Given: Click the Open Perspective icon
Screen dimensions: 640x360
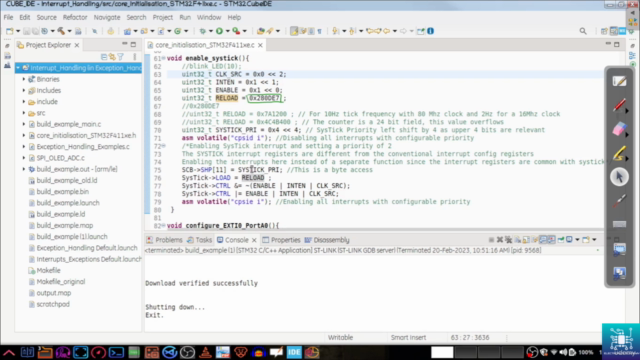Looking at the screenshot, I should point(604,31).
